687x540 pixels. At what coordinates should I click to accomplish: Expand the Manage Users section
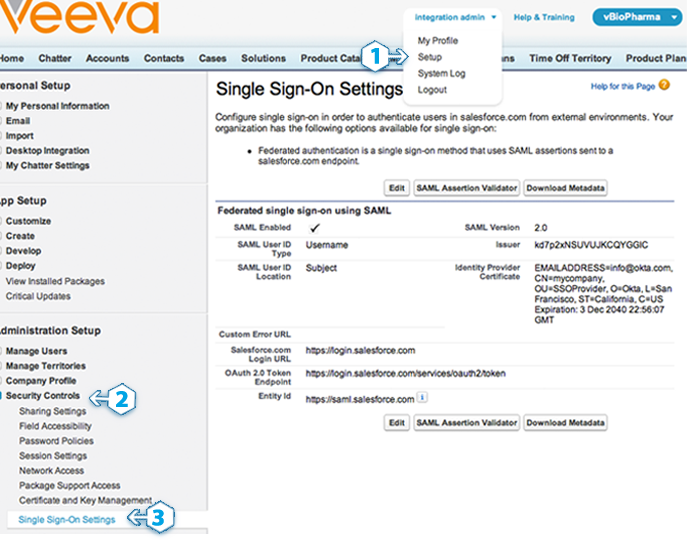36,351
